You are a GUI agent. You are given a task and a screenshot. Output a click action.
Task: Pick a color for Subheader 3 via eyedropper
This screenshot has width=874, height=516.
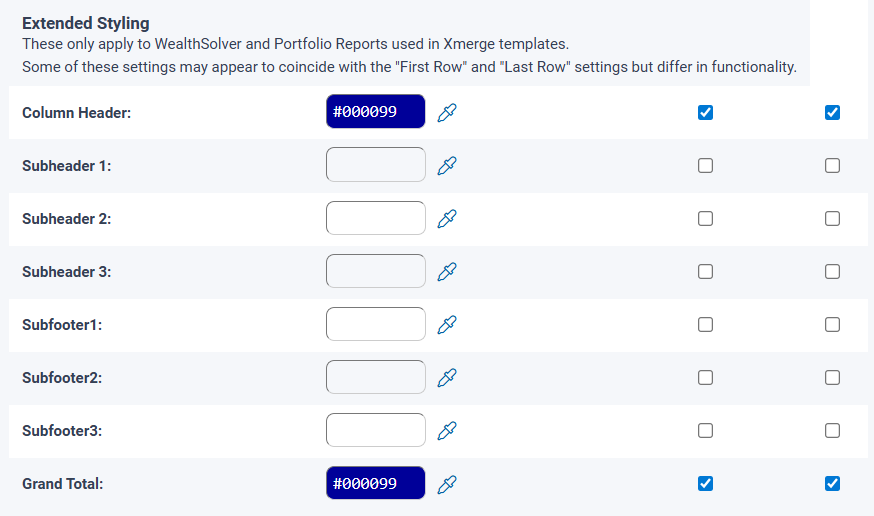pyautogui.click(x=447, y=271)
